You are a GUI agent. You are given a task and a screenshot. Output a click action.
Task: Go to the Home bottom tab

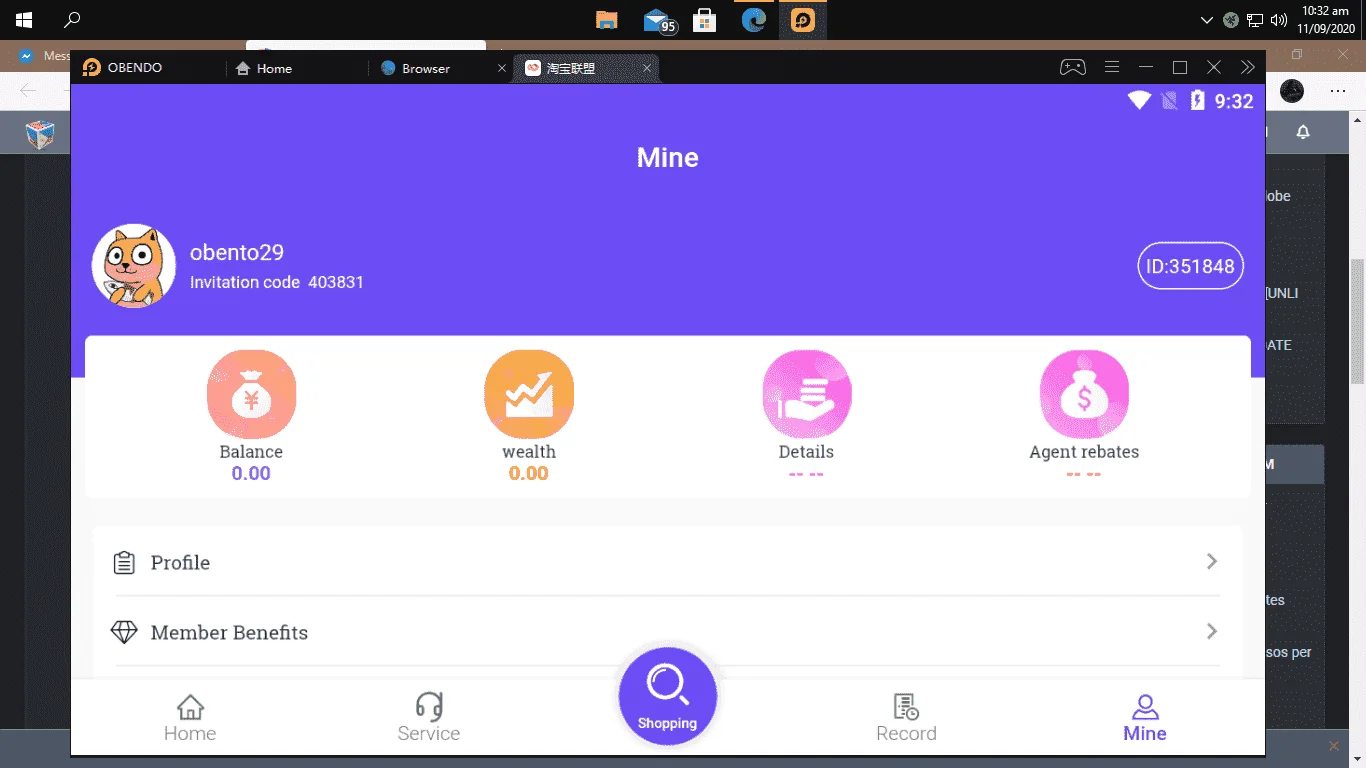[190, 719]
